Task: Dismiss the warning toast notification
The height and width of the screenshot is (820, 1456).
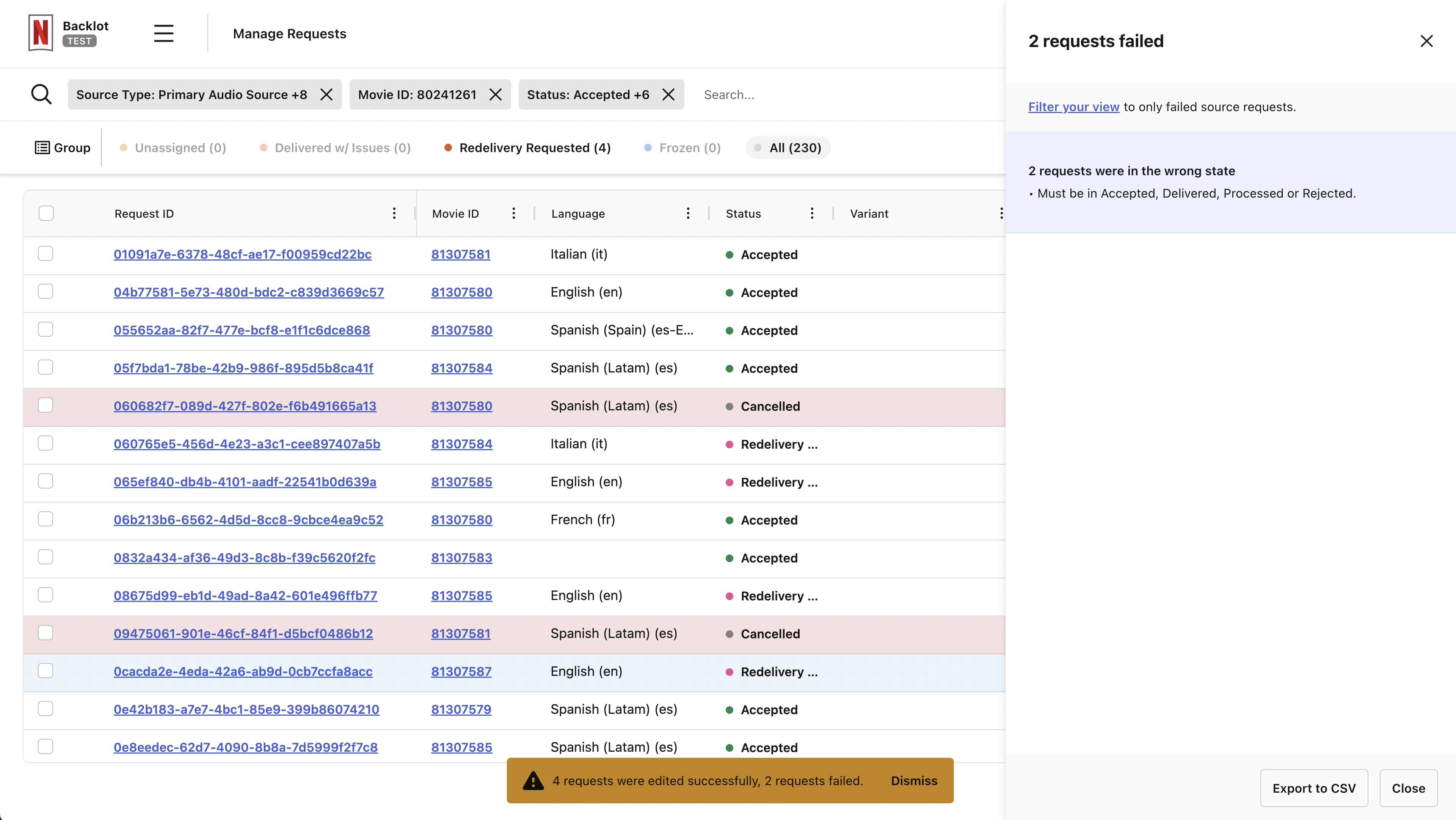Action: pos(913,781)
